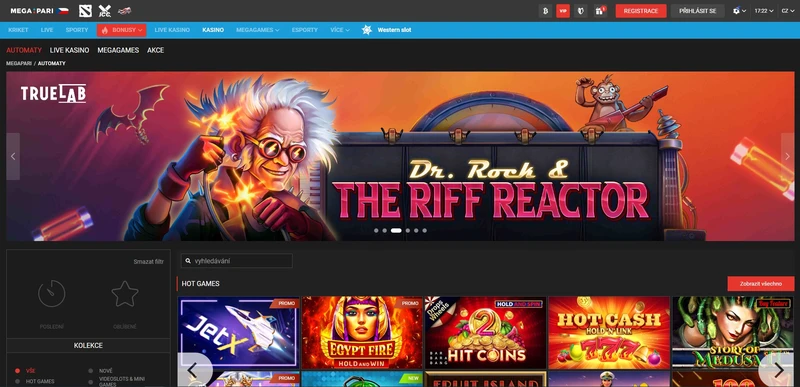Go to KRIKET section

[x=18, y=30]
